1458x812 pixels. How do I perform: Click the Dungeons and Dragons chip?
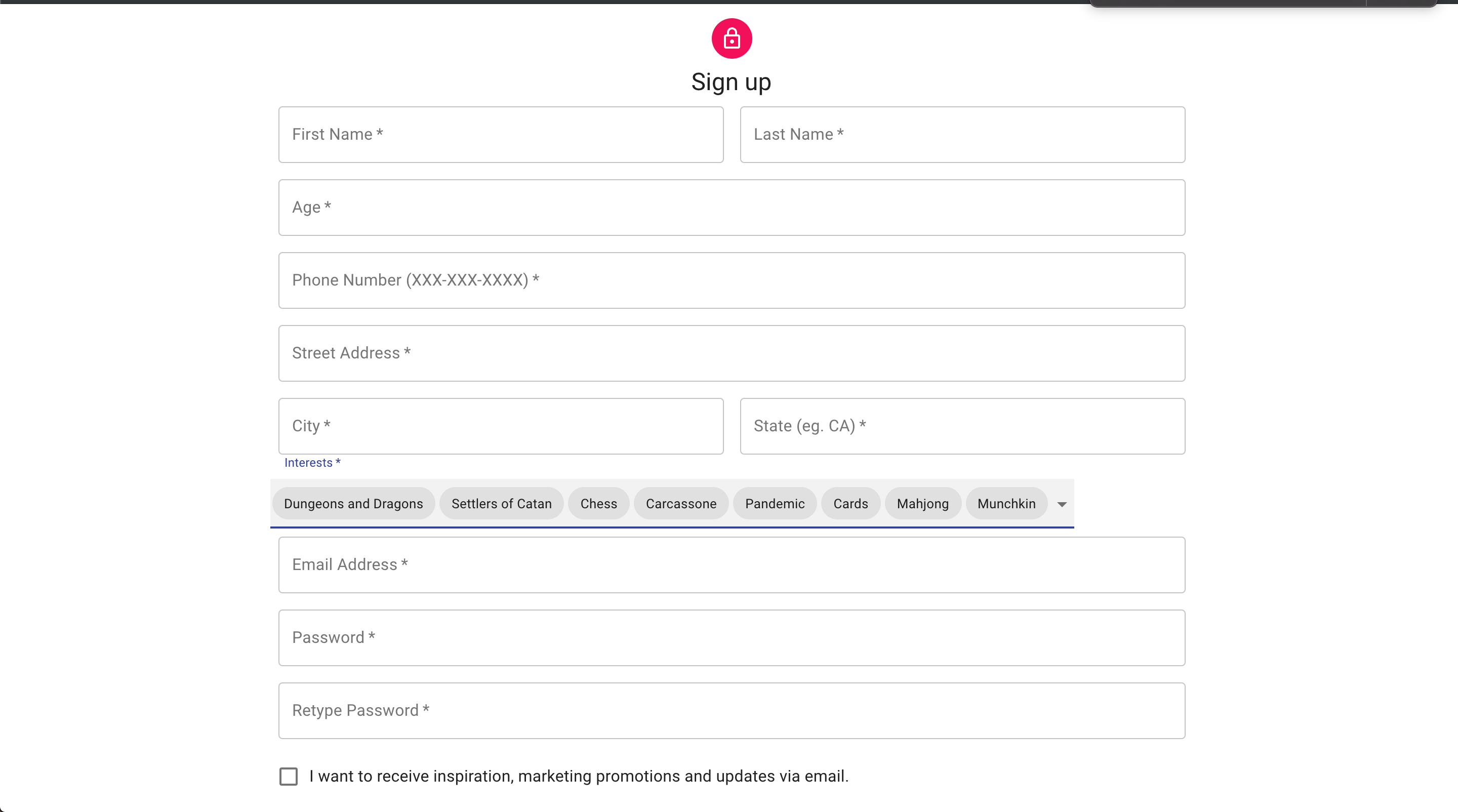[x=353, y=504]
